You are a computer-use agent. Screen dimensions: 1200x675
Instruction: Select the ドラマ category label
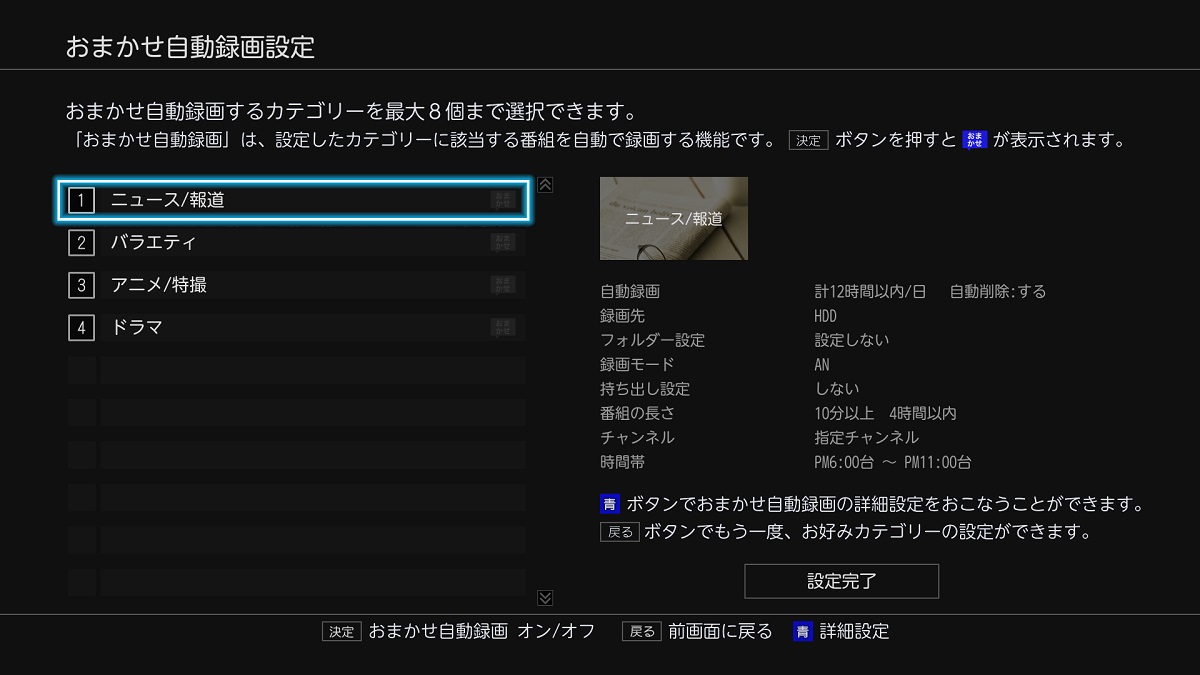coord(136,327)
